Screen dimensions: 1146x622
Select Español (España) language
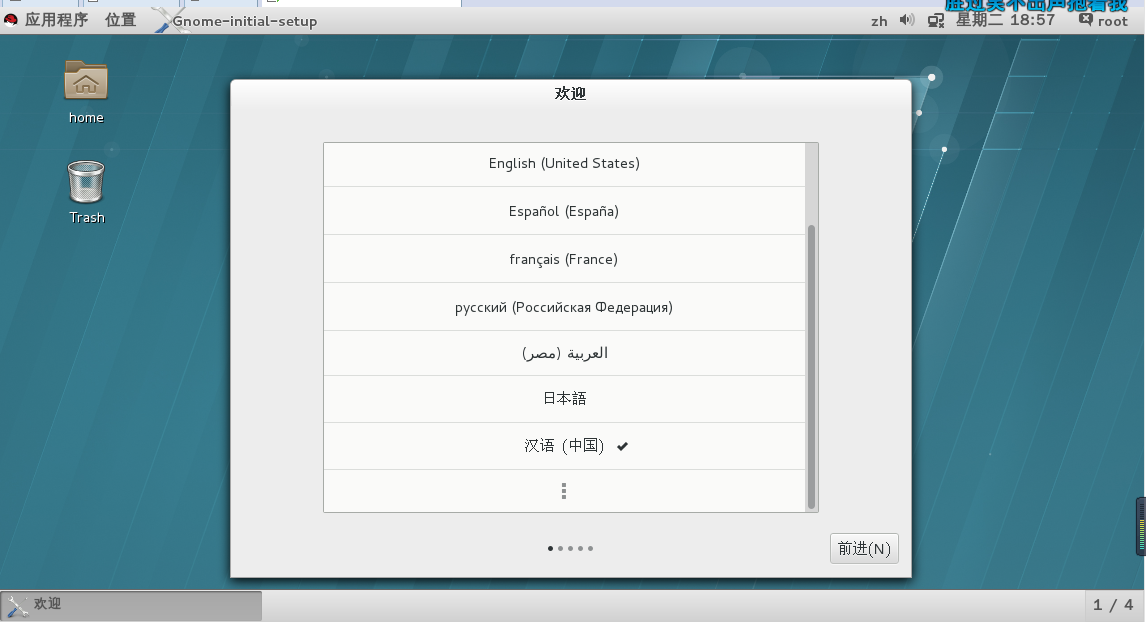pos(564,211)
